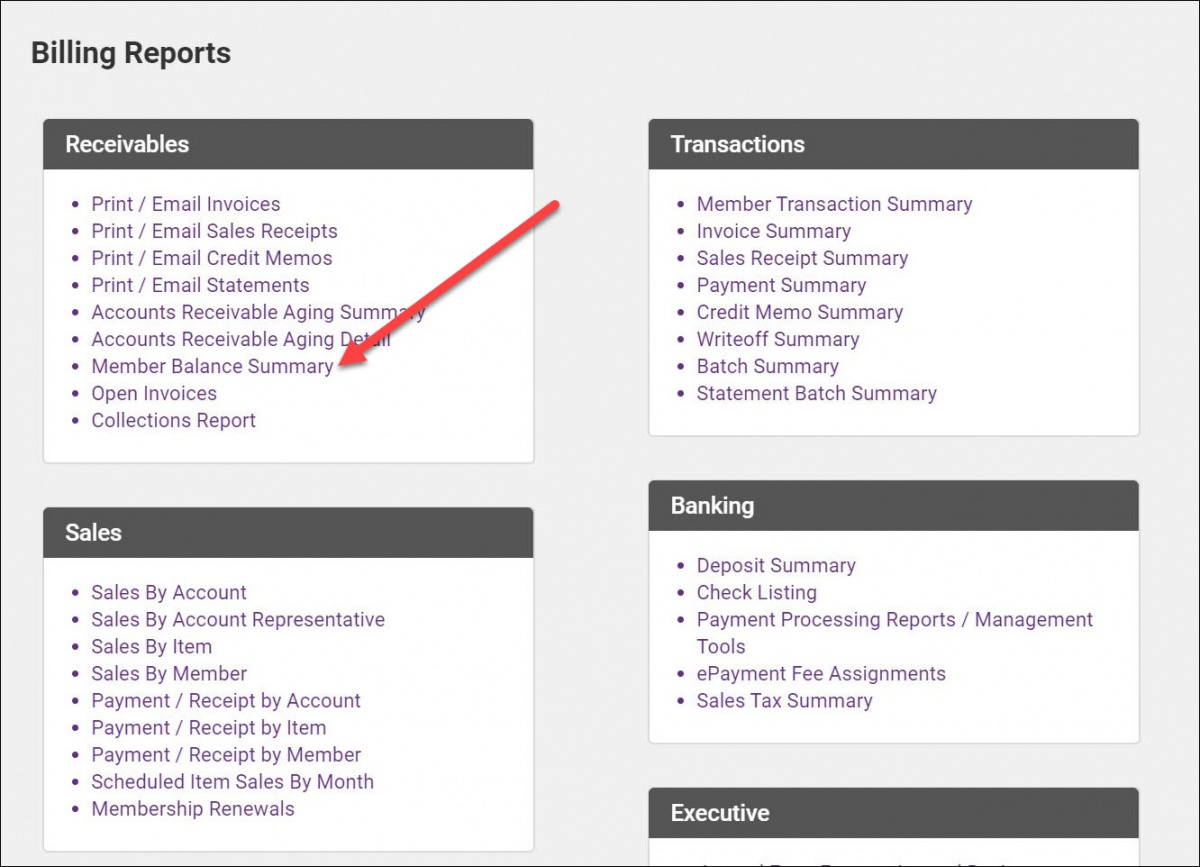Open the Open Invoices report

click(x=154, y=394)
